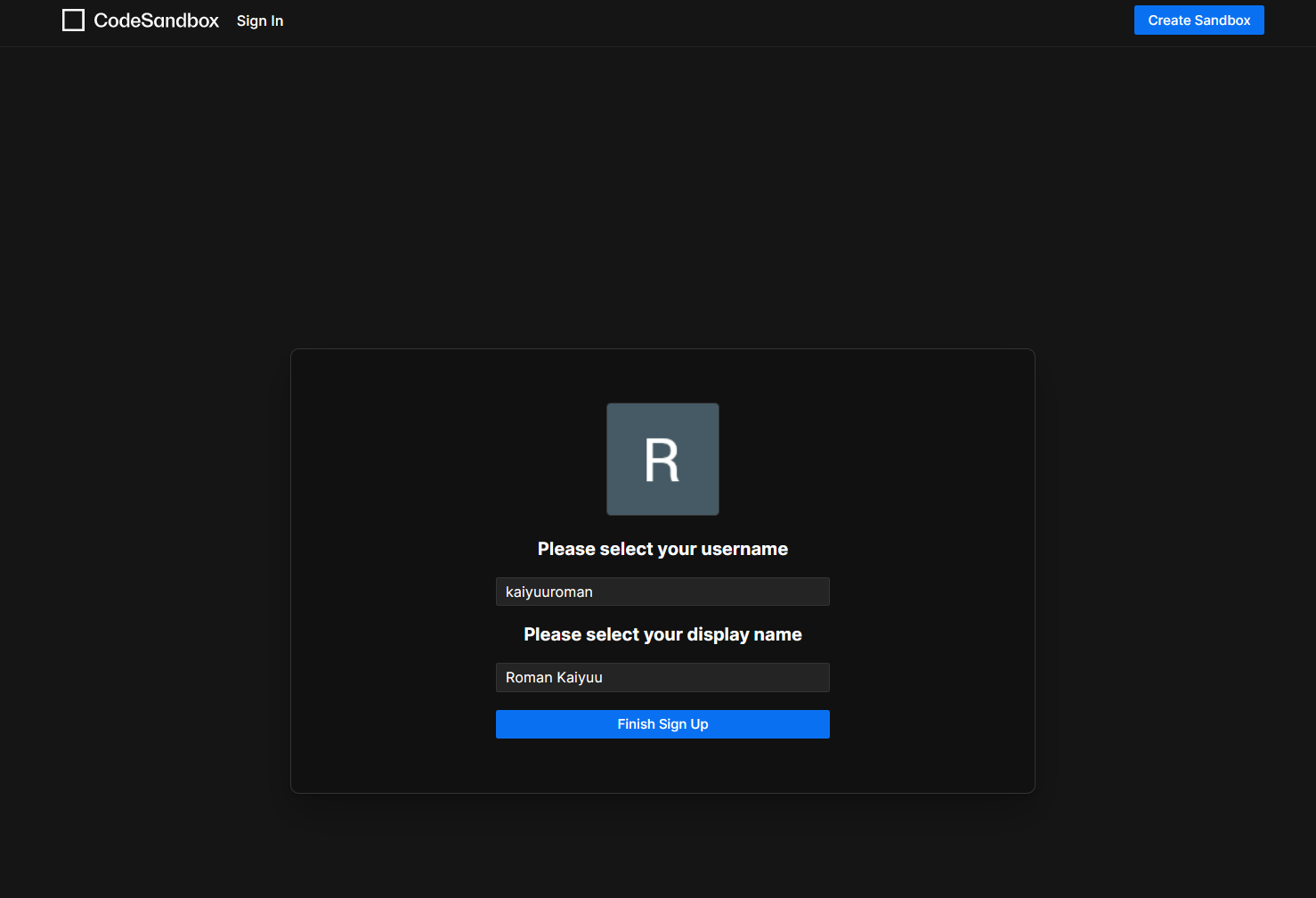Click the word 'Sandbox' in Create Sandbox button
This screenshot has width=1316, height=898.
(x=1223, y=20)
